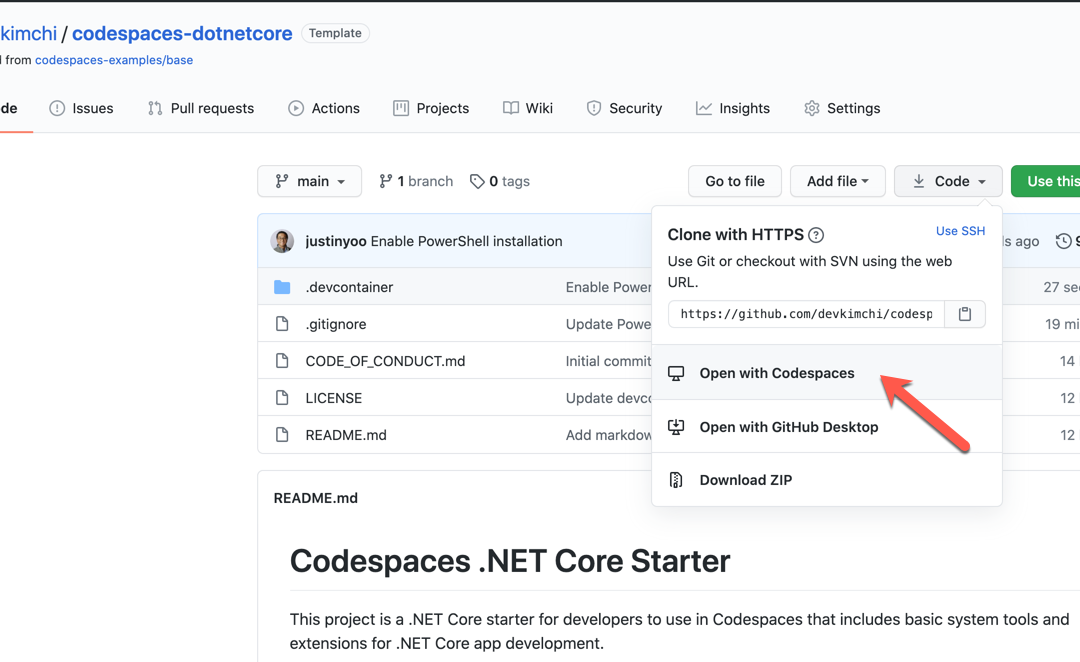Image resolution: width=1080 pixels, height=662 pixels.
Task: Click the file icon next to CODE_OF_CONDUCT.md
Action: click(282, 361)
